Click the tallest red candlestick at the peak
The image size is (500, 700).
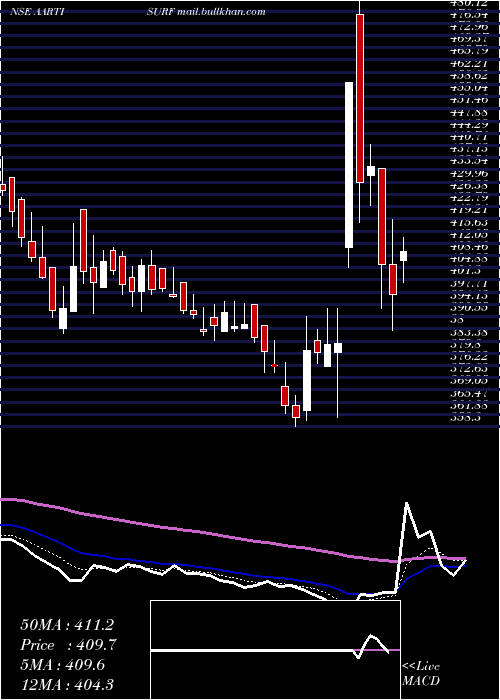360,98
